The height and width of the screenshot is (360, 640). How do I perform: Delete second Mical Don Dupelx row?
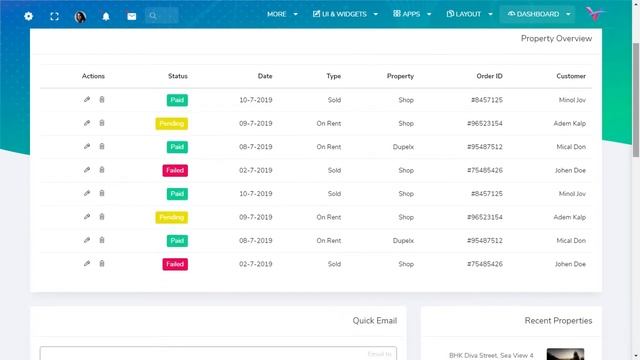[102, 240]
